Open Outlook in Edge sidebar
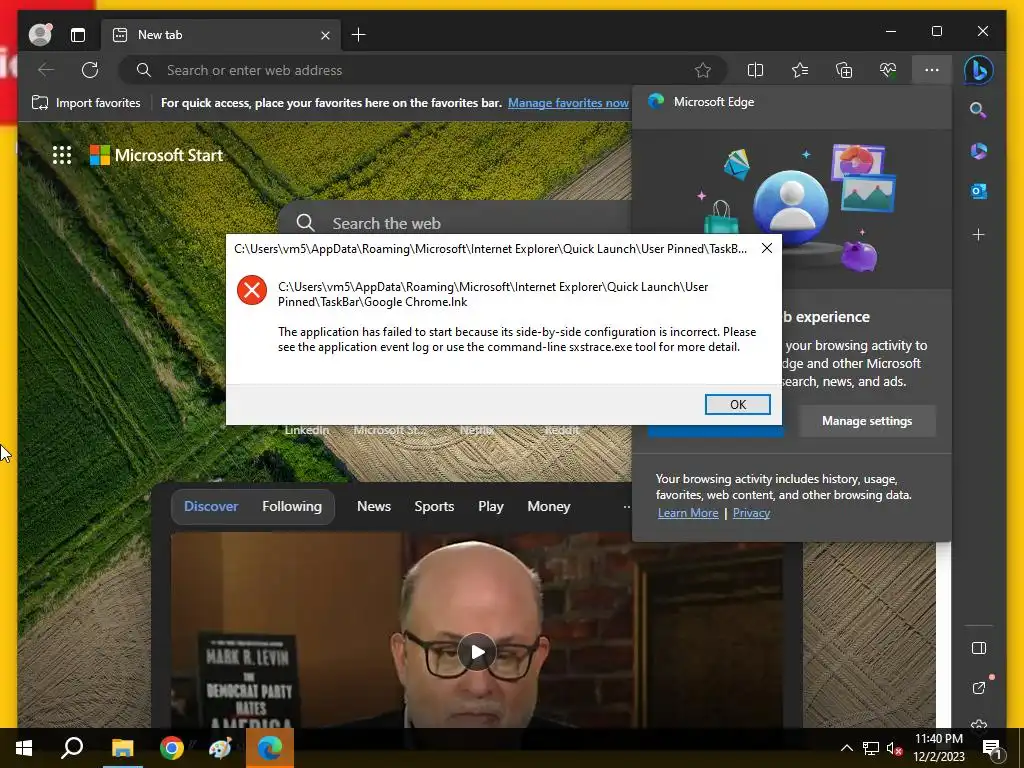Viewport: 1024px width, 768px height. tap(978, 191)
